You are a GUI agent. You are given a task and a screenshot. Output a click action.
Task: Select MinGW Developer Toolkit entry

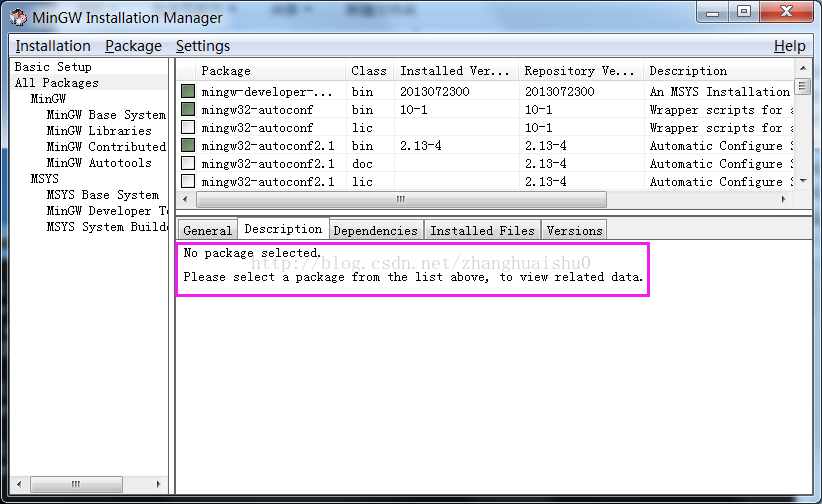107,211
